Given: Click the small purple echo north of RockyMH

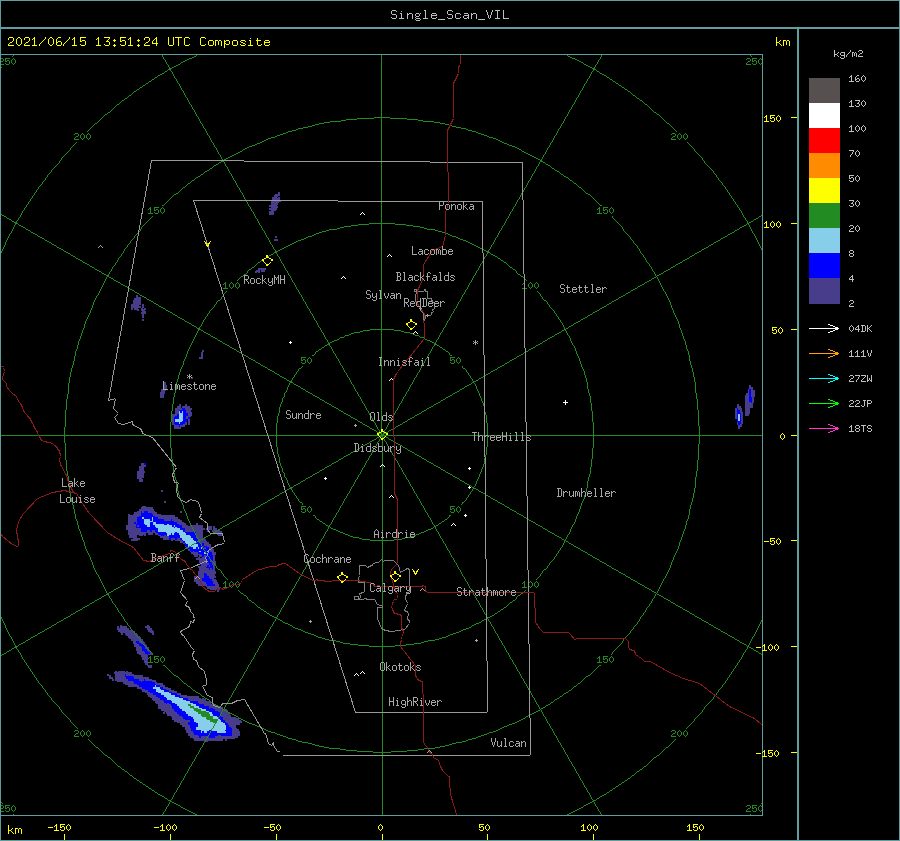Looking at the screenshot, I should [275, 203].
